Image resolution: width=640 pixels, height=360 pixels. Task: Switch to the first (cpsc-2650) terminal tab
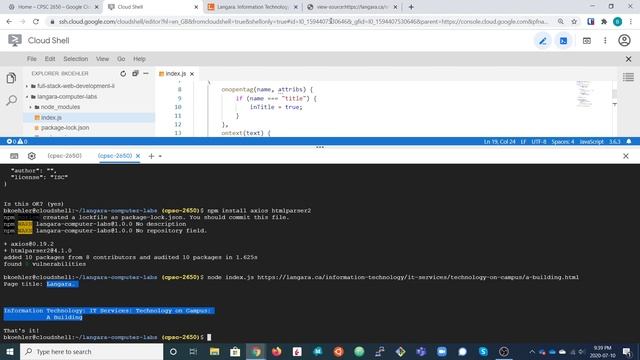point(64,156)
